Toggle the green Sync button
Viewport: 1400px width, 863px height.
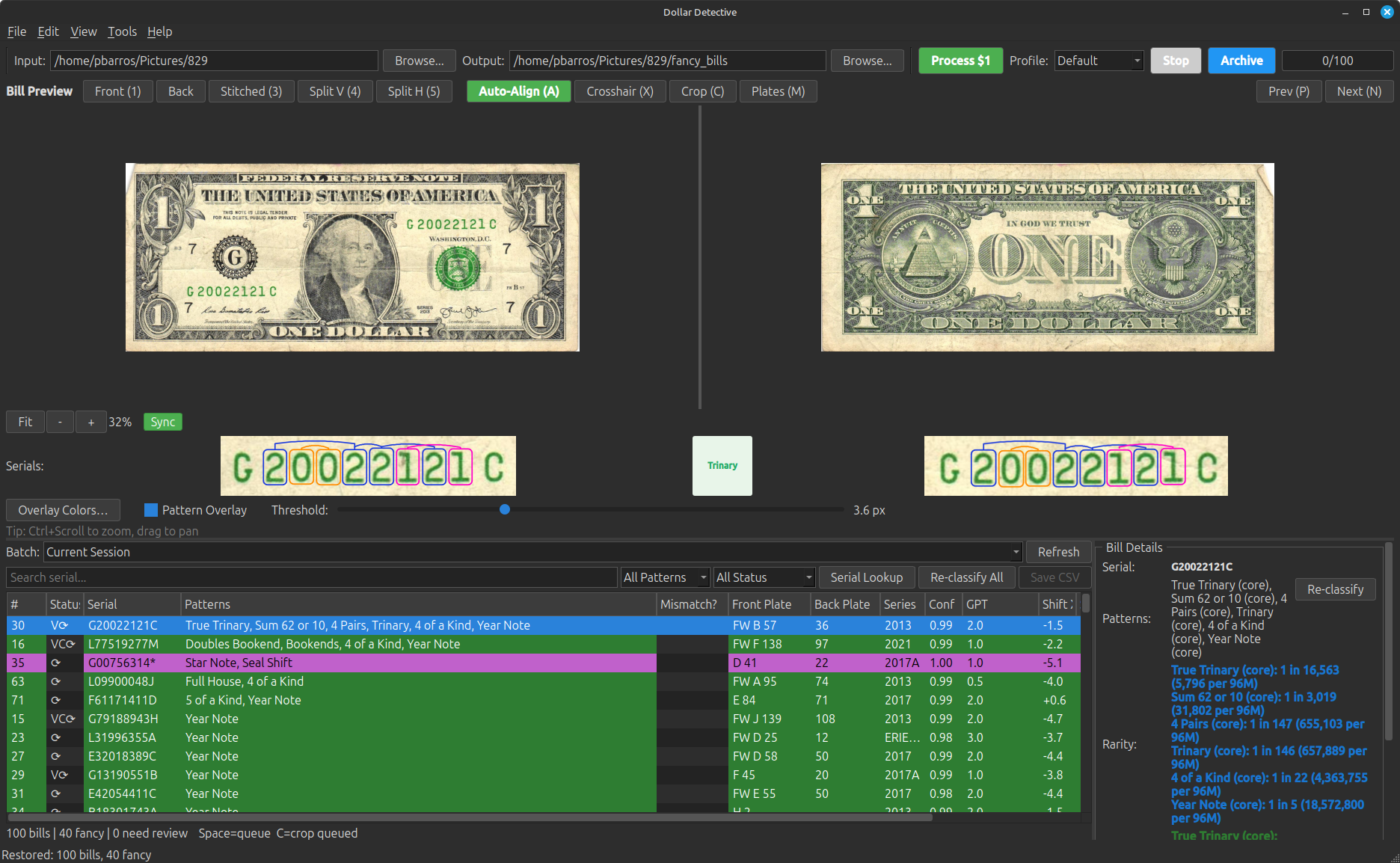(x=162, y=422)
